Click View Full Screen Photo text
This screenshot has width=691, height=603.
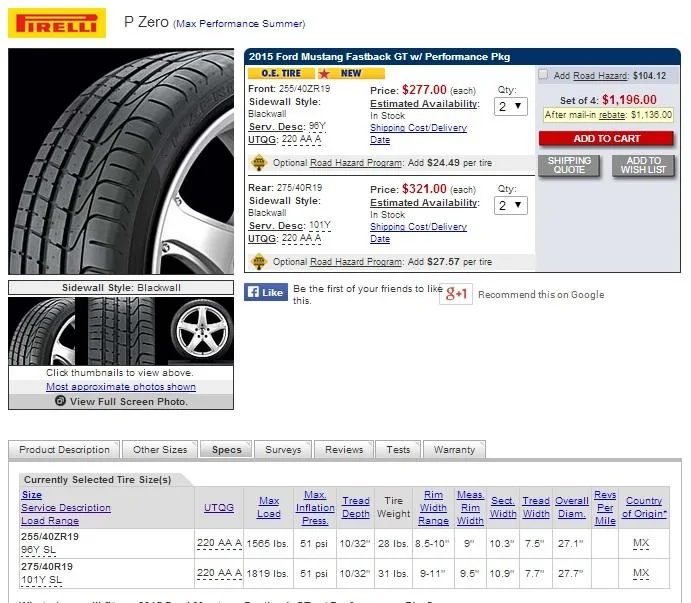tap(129, 402)
